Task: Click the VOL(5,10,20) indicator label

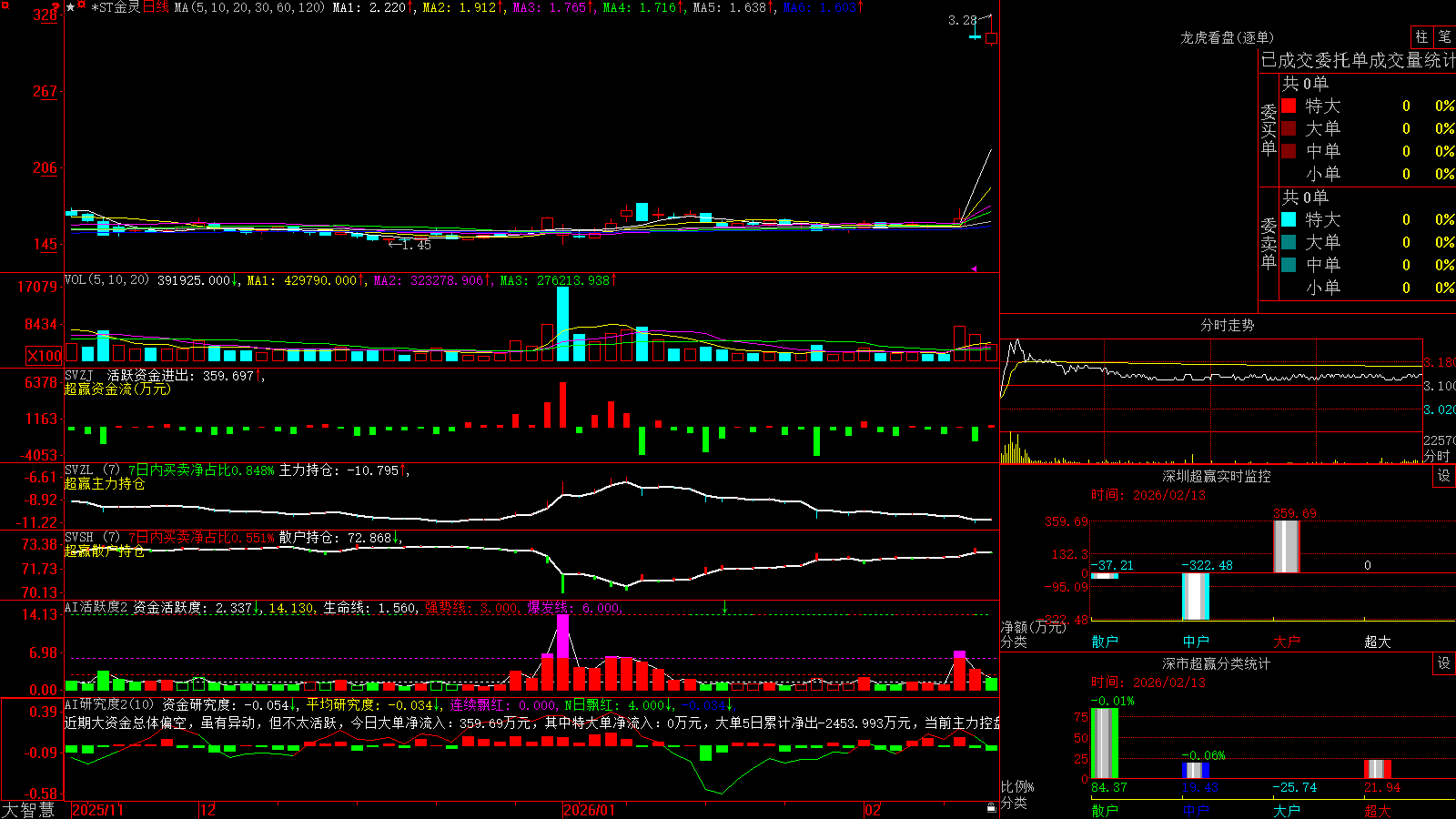Action: [x=106, y=280]
